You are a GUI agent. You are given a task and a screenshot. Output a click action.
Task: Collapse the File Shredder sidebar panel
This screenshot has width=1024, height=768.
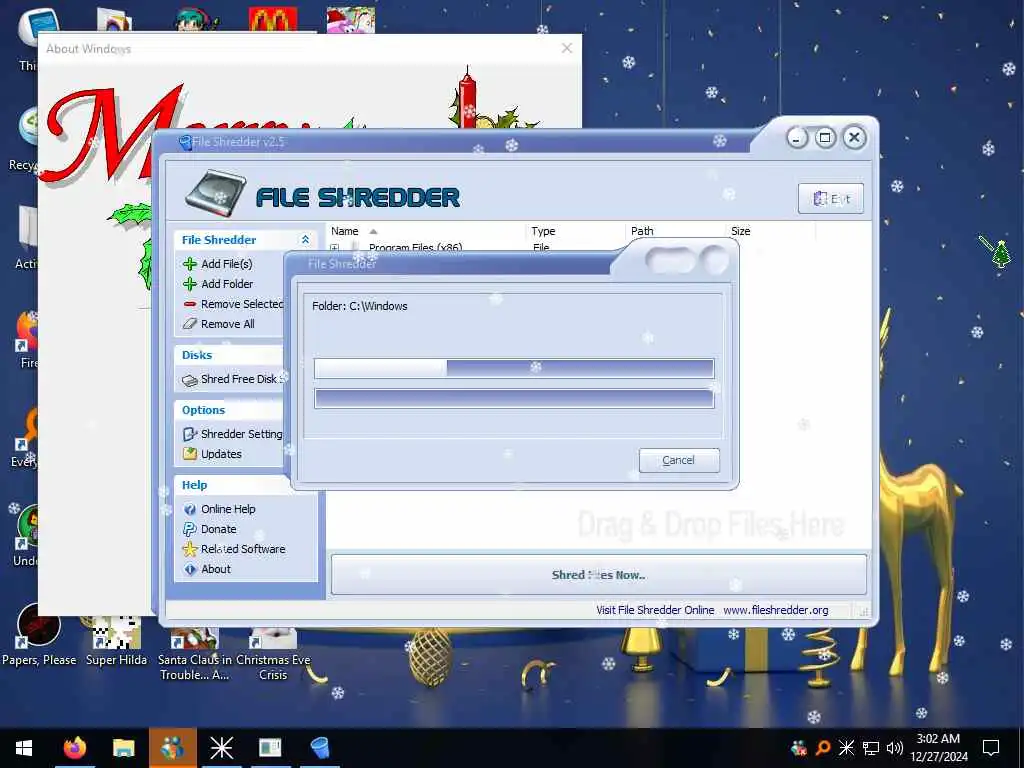click(x=305, y=240)
